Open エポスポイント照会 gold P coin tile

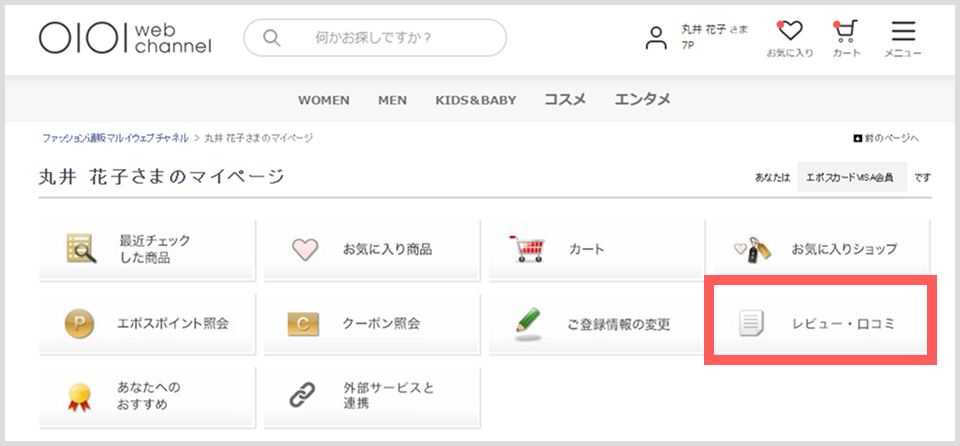click(x=147, y=323)
